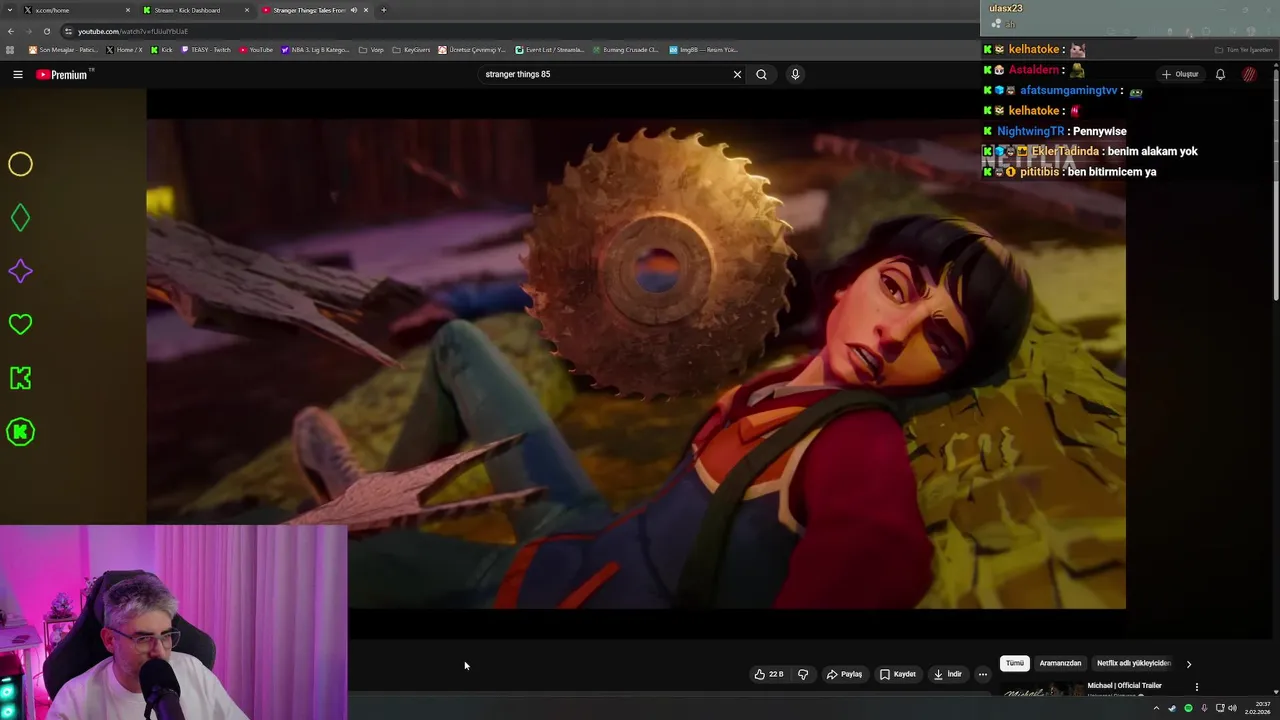
Task: Go to YouTube Premium home logo
Action: pos(62,74)
